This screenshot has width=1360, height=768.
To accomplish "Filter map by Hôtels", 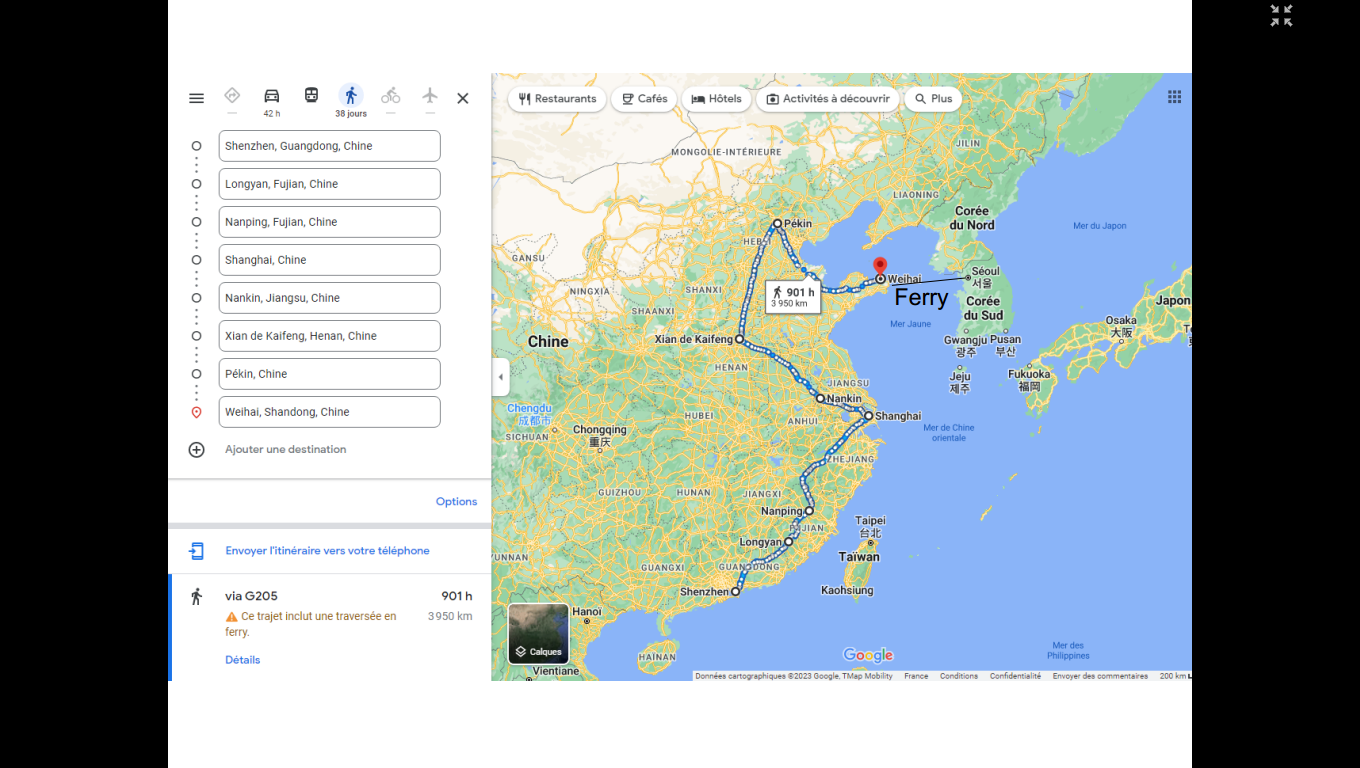I will 716,99.
